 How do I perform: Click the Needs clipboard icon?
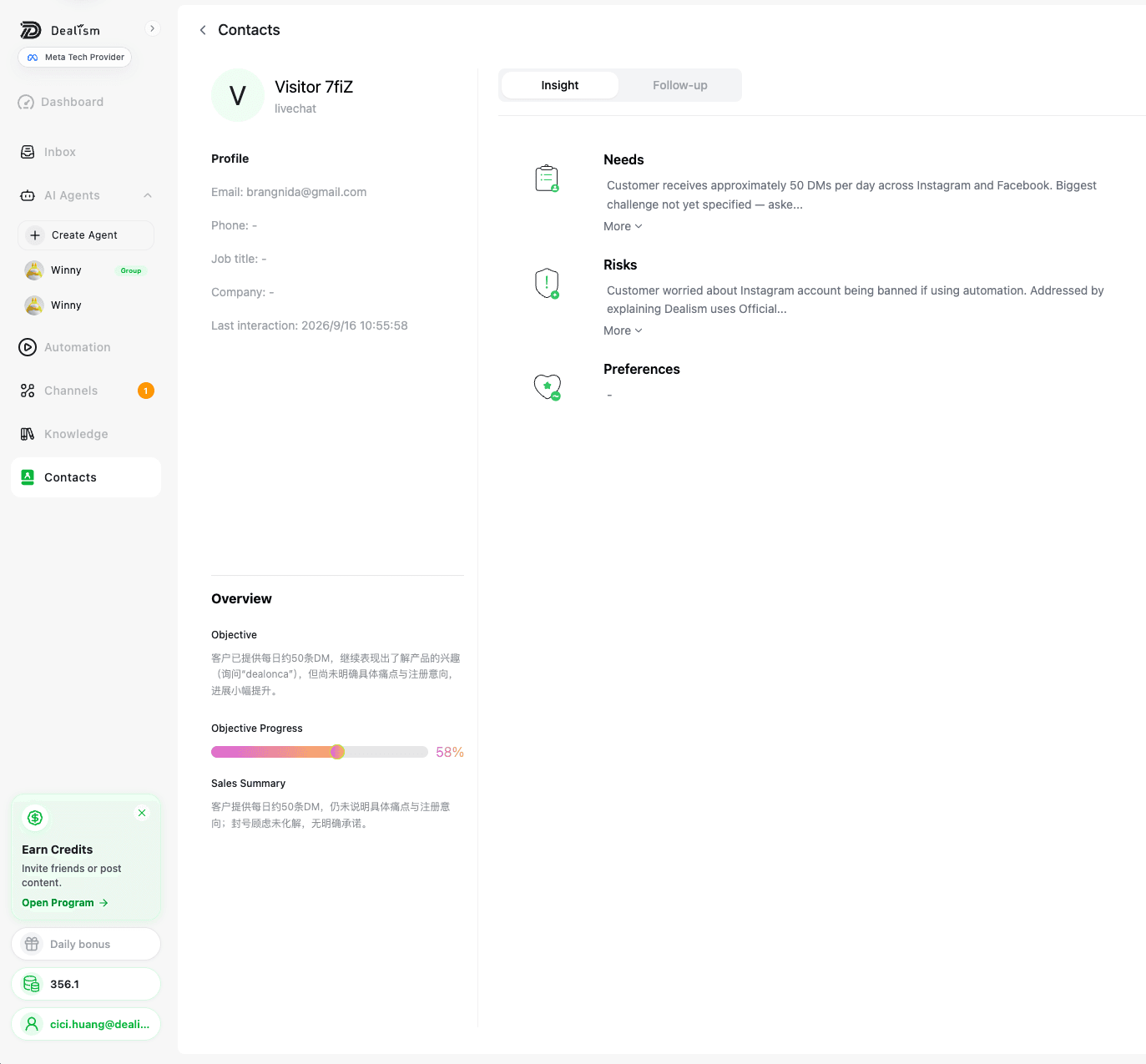tap(547, 179)
